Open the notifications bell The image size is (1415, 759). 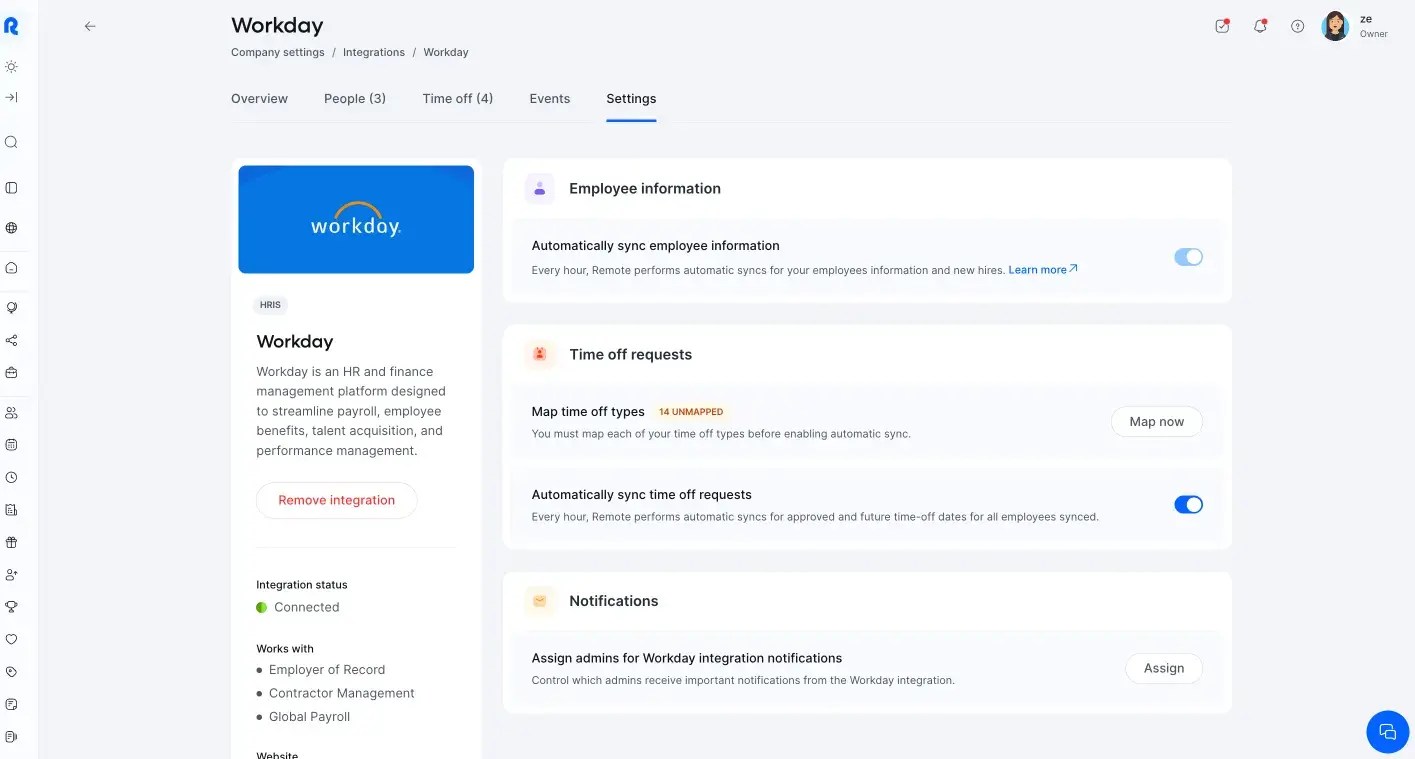(x=1260, y=26)
